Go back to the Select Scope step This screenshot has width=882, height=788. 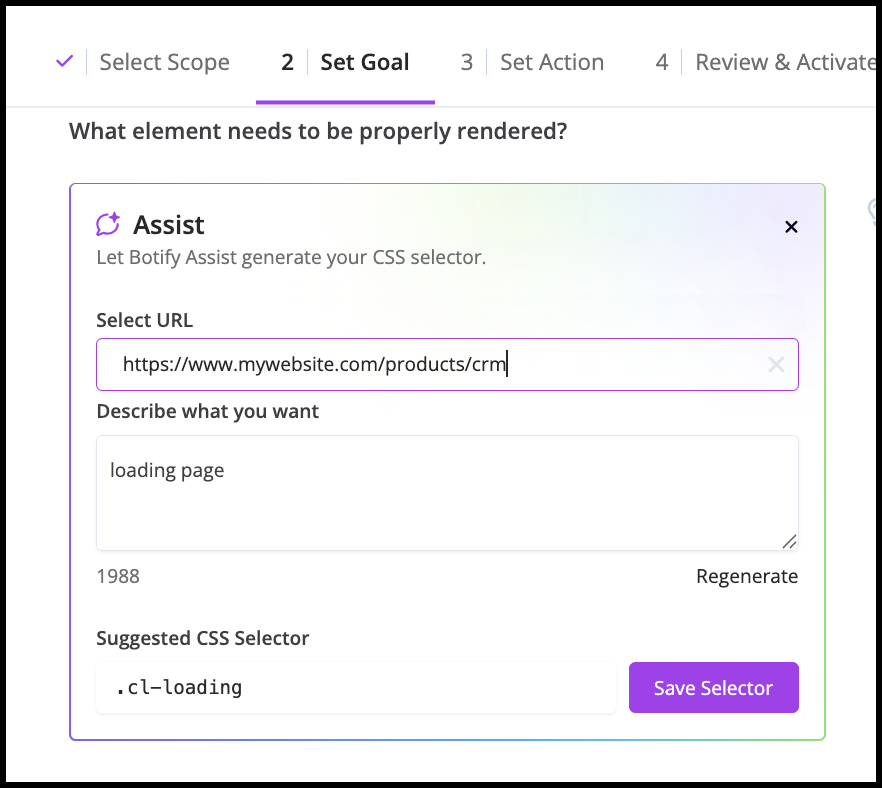click(x=164, y=62)
